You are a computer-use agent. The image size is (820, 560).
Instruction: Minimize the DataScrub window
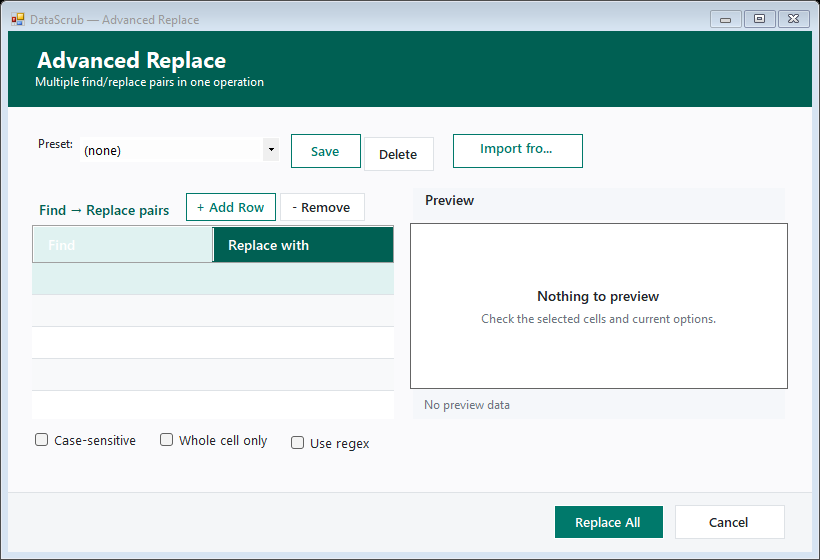click(725, 19)
